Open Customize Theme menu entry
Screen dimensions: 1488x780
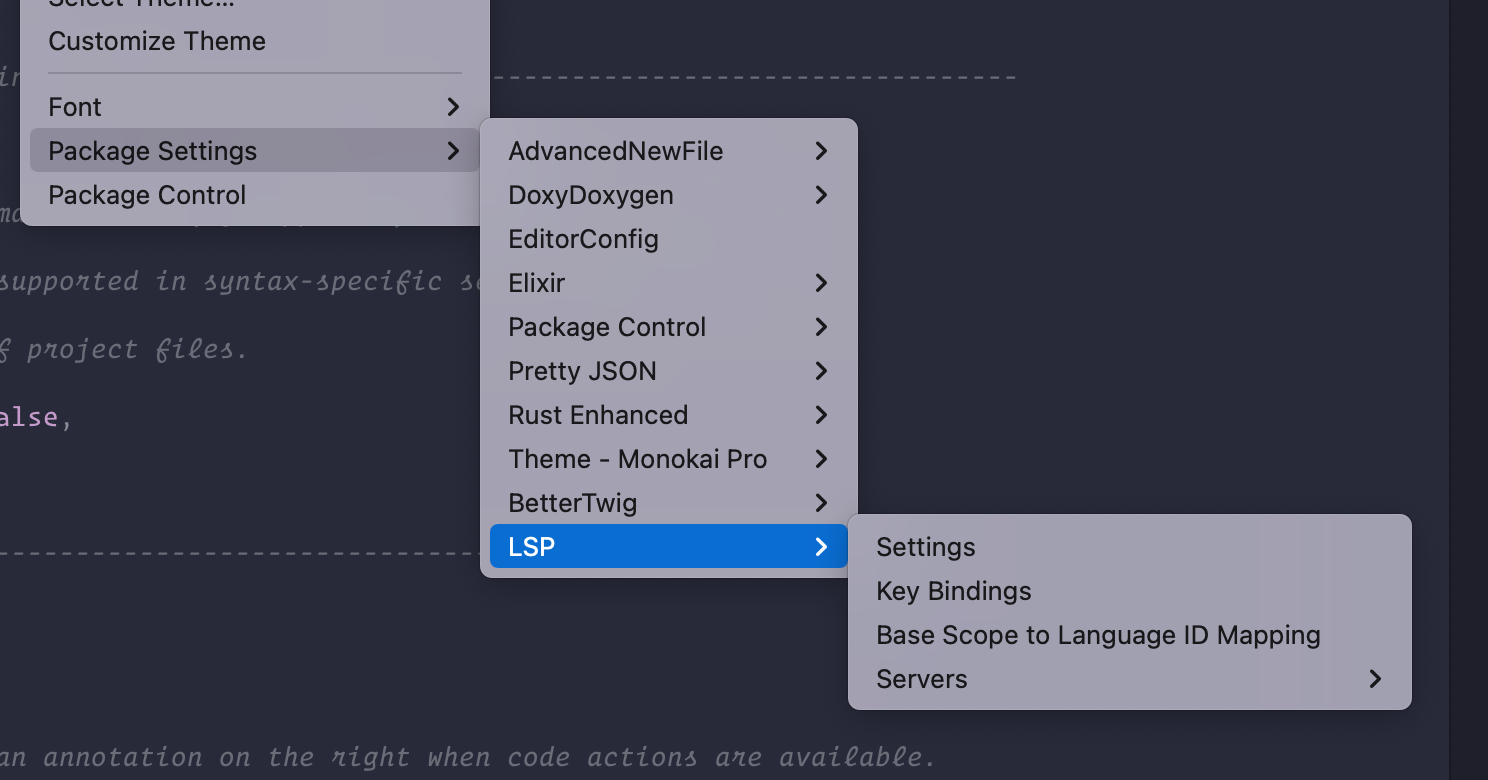[x=255, y=41]
